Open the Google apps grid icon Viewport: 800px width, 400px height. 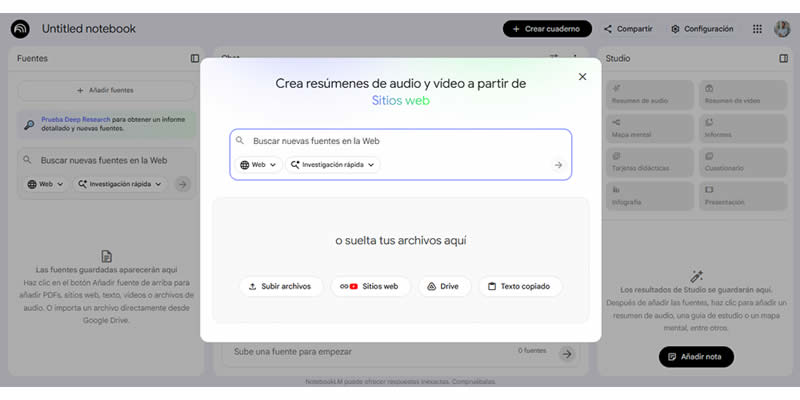coord(757,29)
